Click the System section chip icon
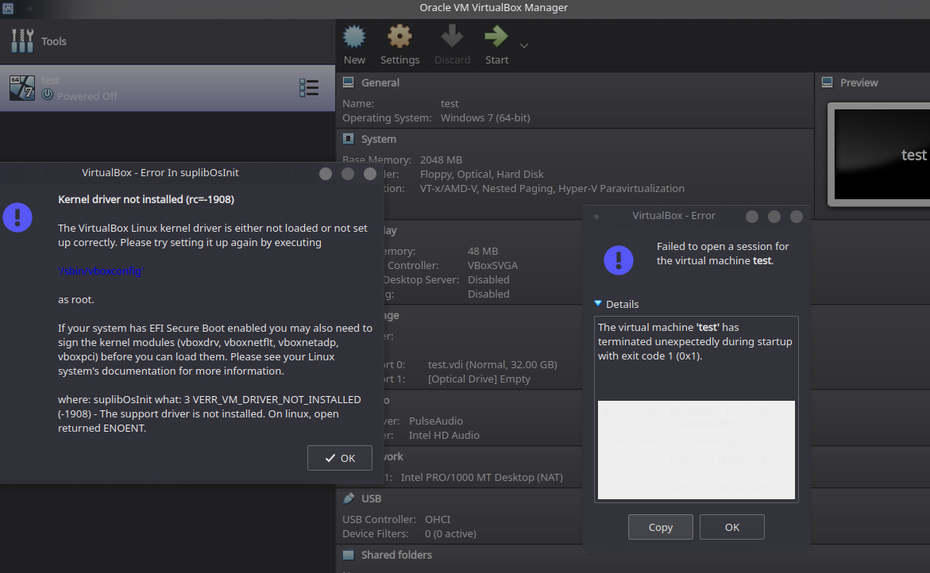 (x=348, y=139)
